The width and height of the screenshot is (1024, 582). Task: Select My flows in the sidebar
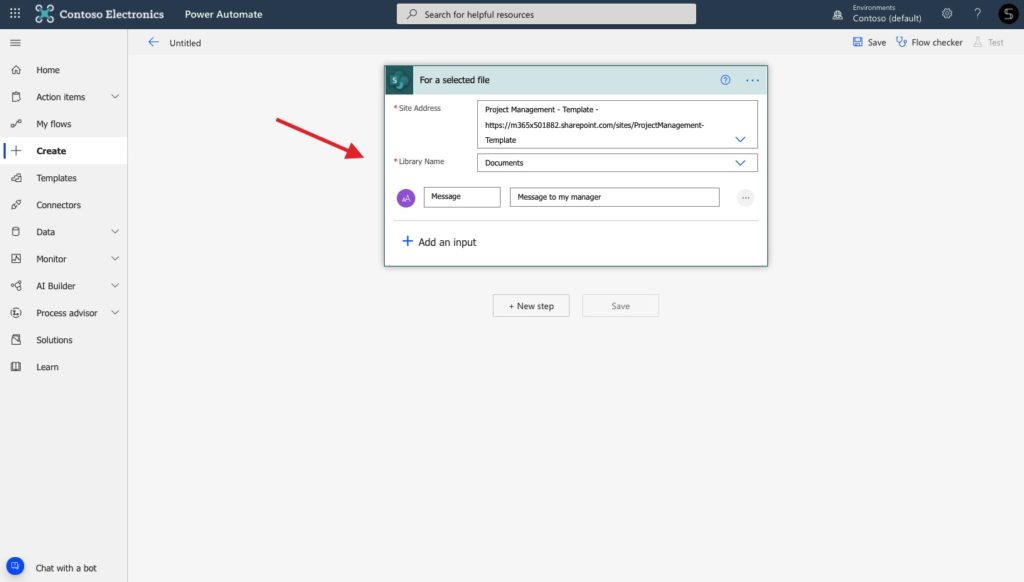click(54, 124)
